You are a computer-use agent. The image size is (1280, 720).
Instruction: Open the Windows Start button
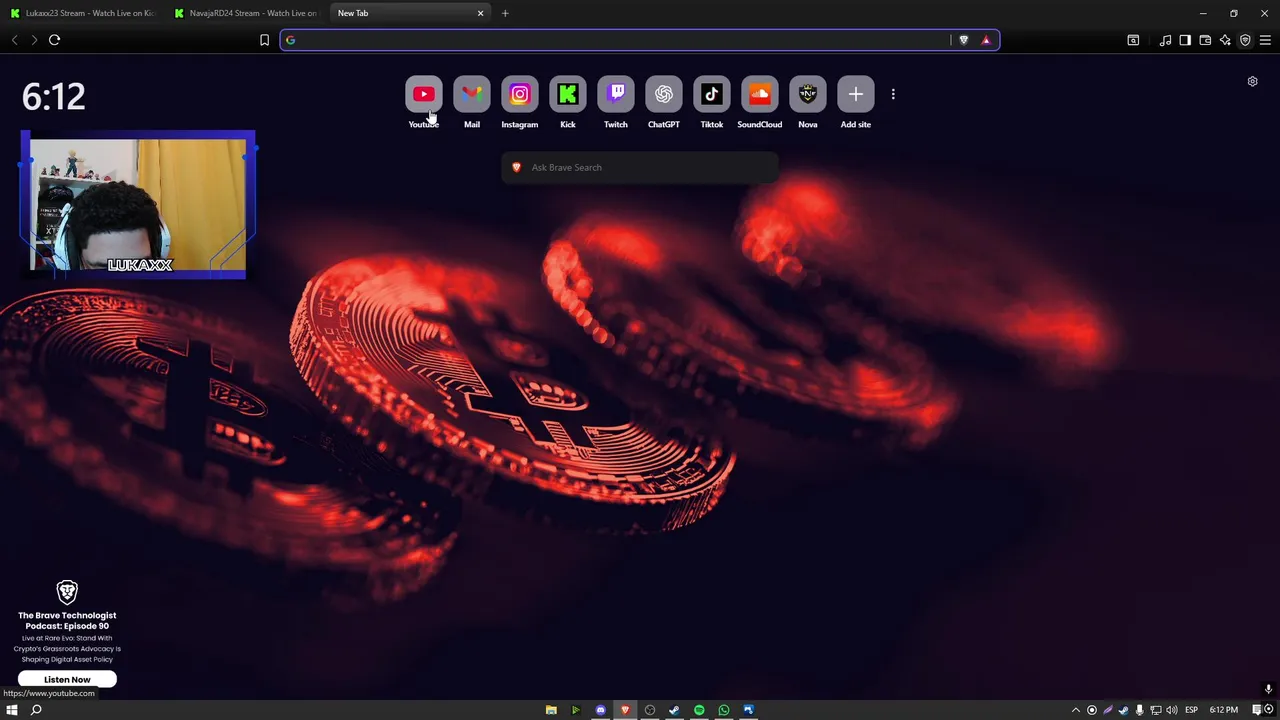(12, 710)
